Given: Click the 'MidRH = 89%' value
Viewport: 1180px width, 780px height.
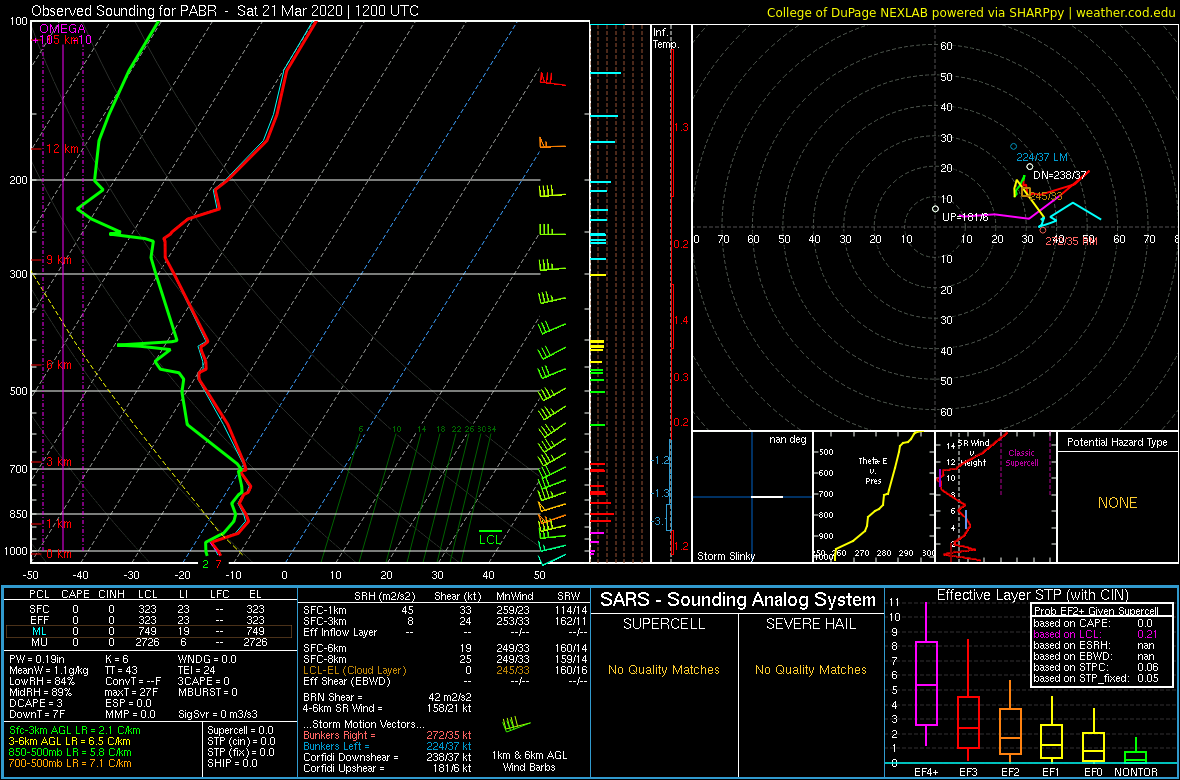Looking at the screenshot, I should [41, 692].
